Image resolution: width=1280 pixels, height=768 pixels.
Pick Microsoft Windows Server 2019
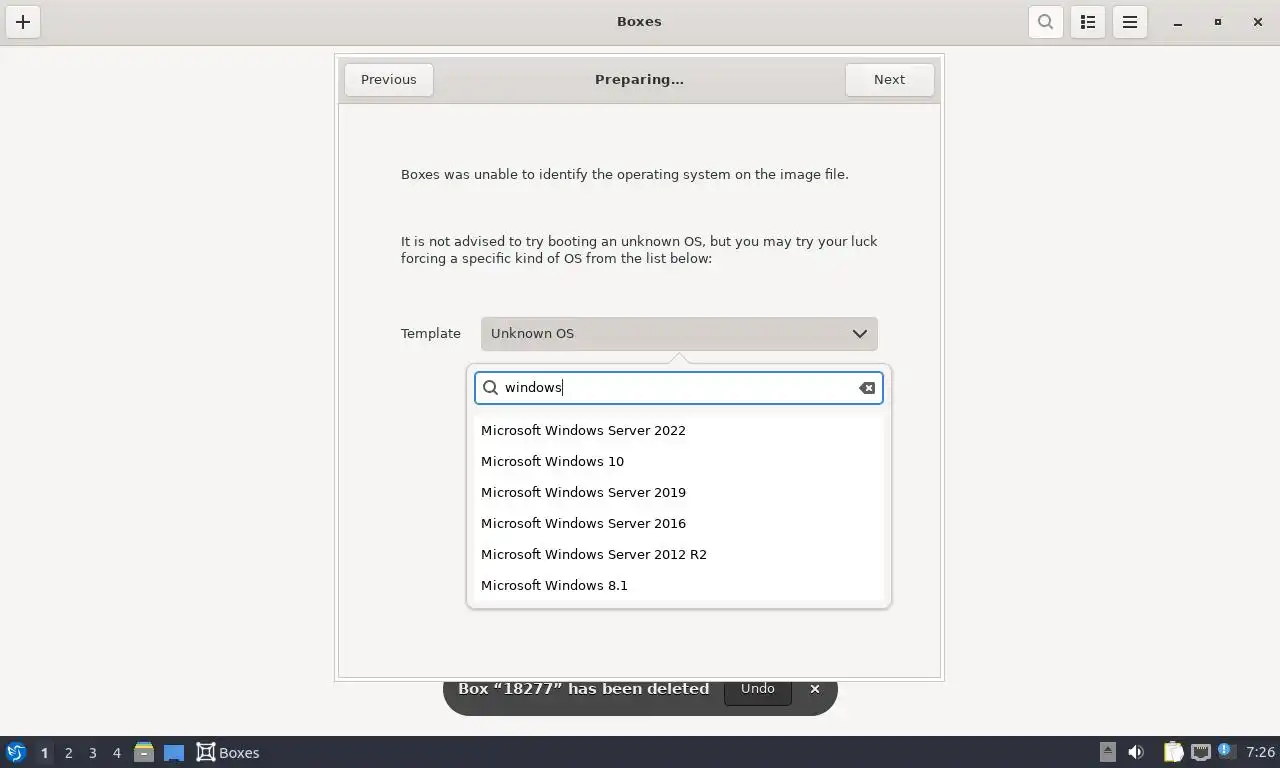pyautogui.click(x=679, y=493)
